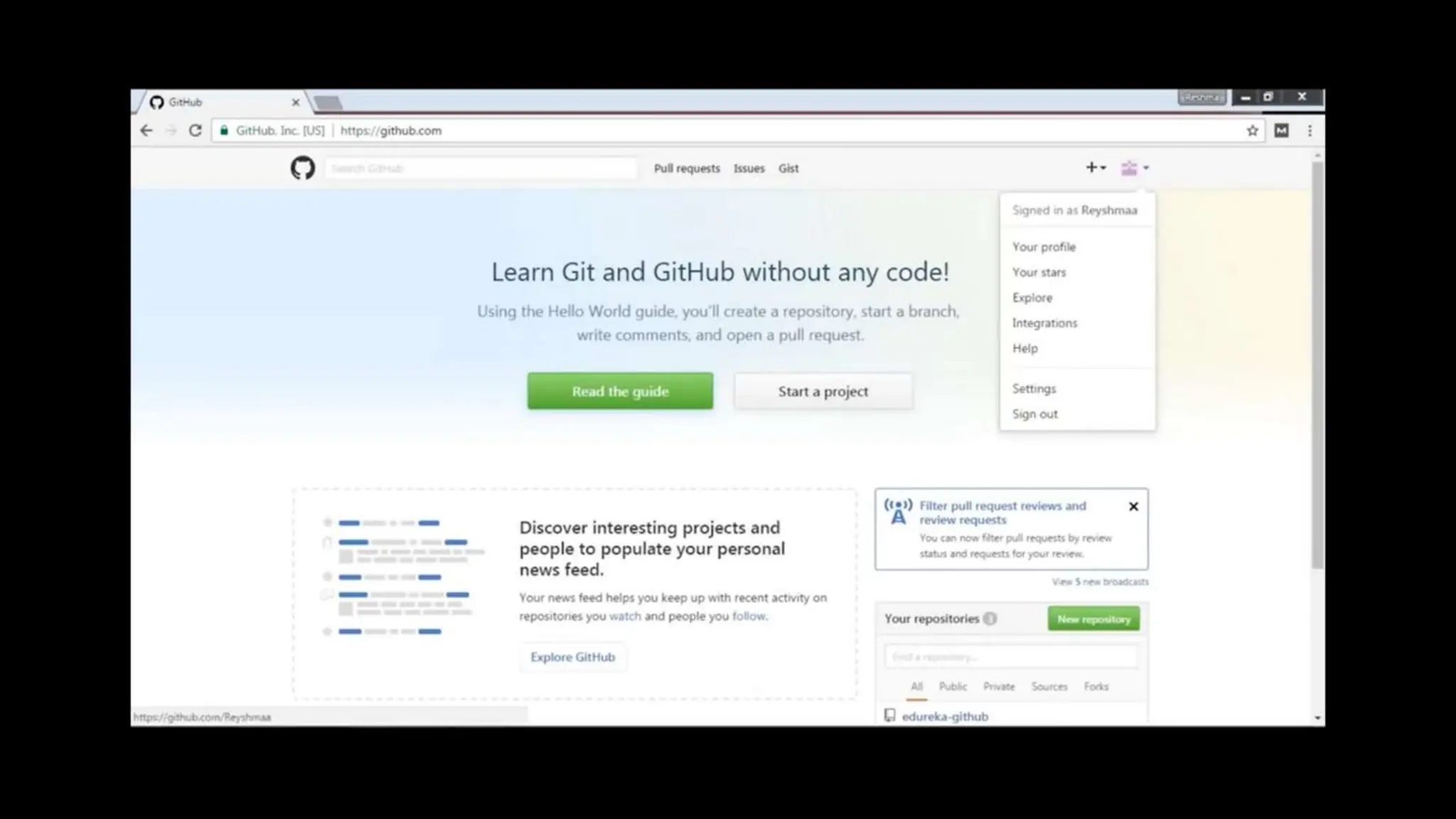Select the Sources repositories tab
The width and height of the screenshot is (1456, 819).
click(x=1049, y=686)
